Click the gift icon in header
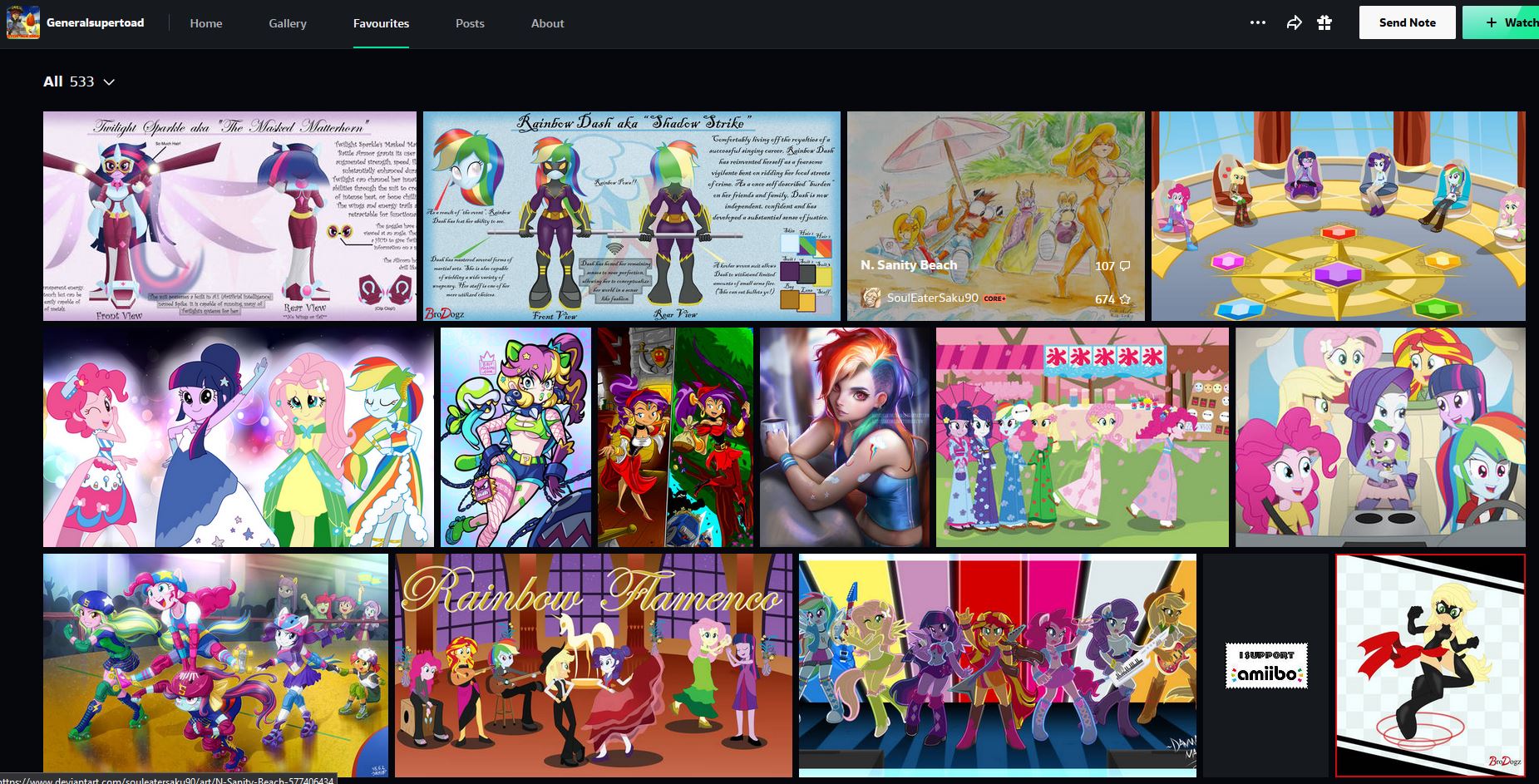The width and height of the screenshot is (1539, 784). point(1324,23)
